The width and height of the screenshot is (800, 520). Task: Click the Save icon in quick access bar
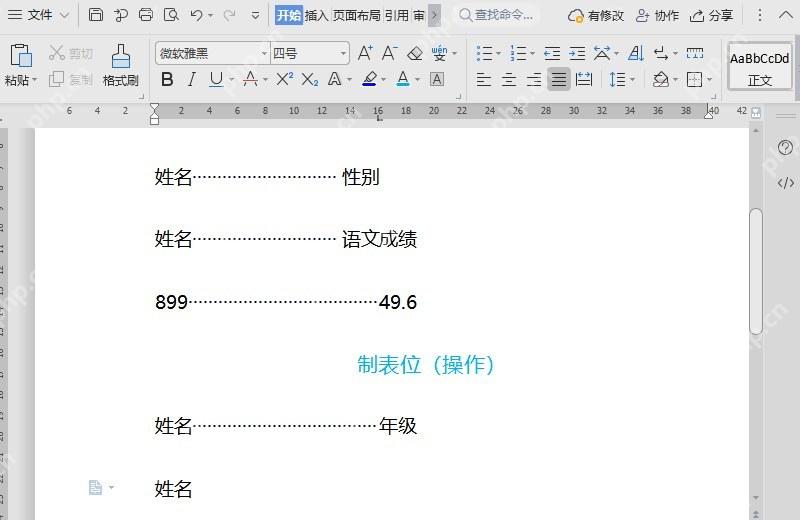coord(95,15)
